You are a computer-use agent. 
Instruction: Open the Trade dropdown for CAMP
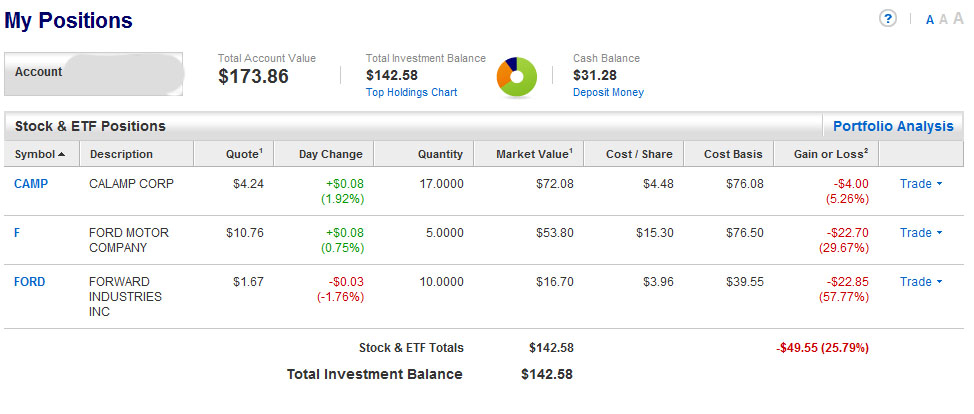coord(920,184)
